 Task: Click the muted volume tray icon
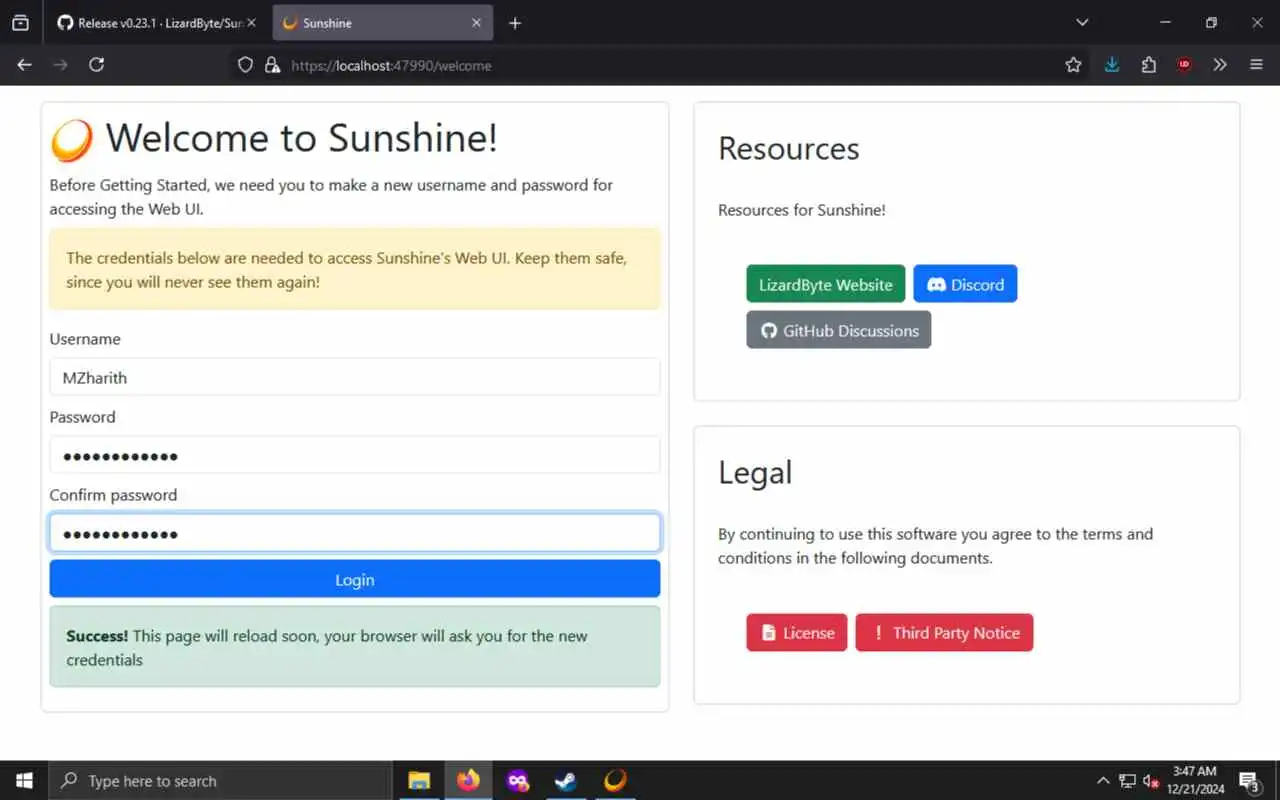pos(1150,781)
